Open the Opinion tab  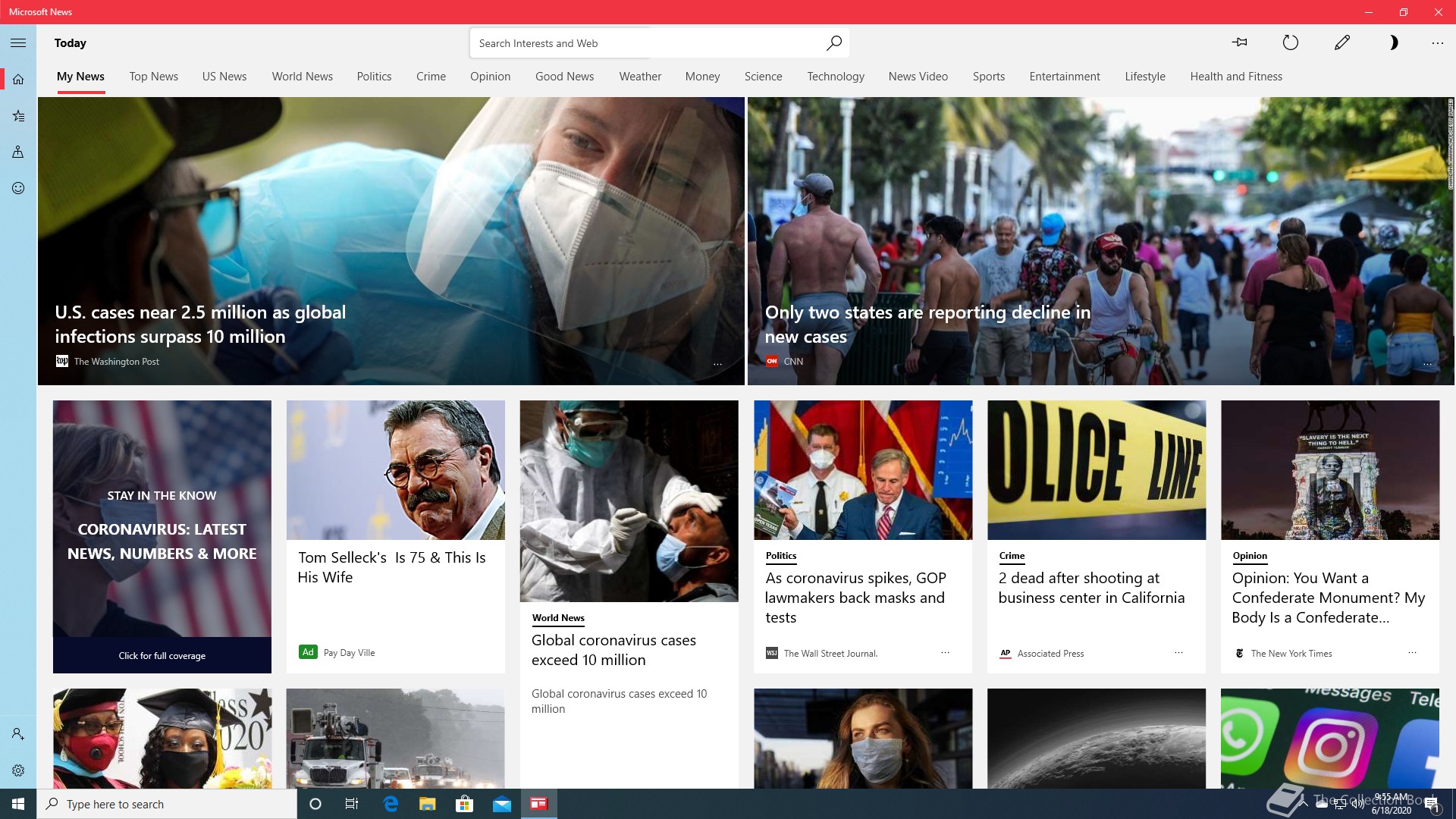[x=490, y=77]
